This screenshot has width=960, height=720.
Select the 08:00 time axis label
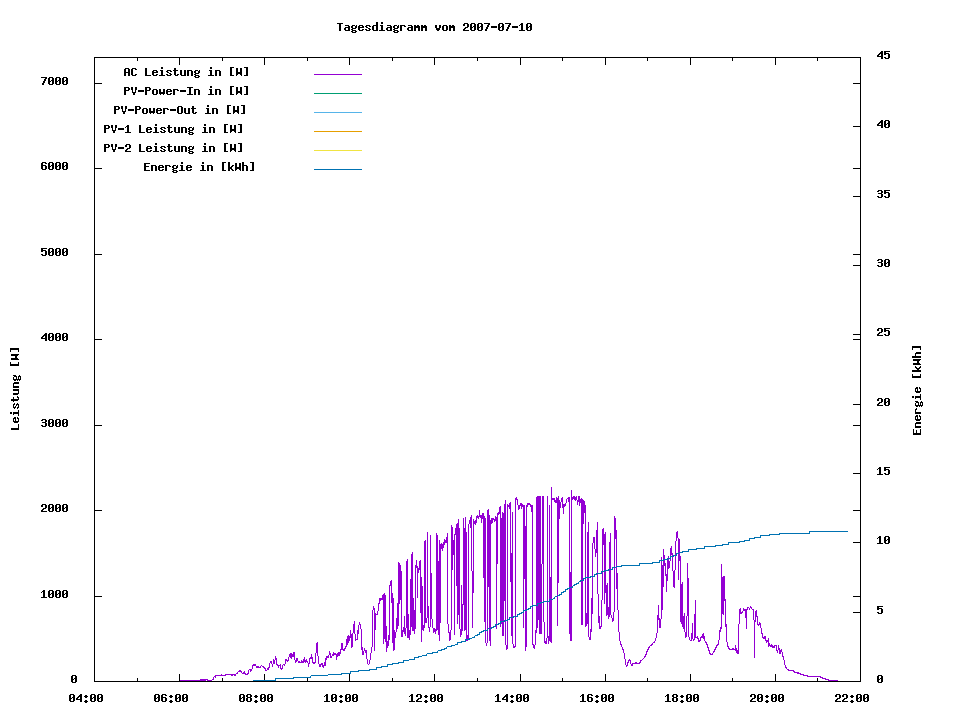(x=256, y=698)
